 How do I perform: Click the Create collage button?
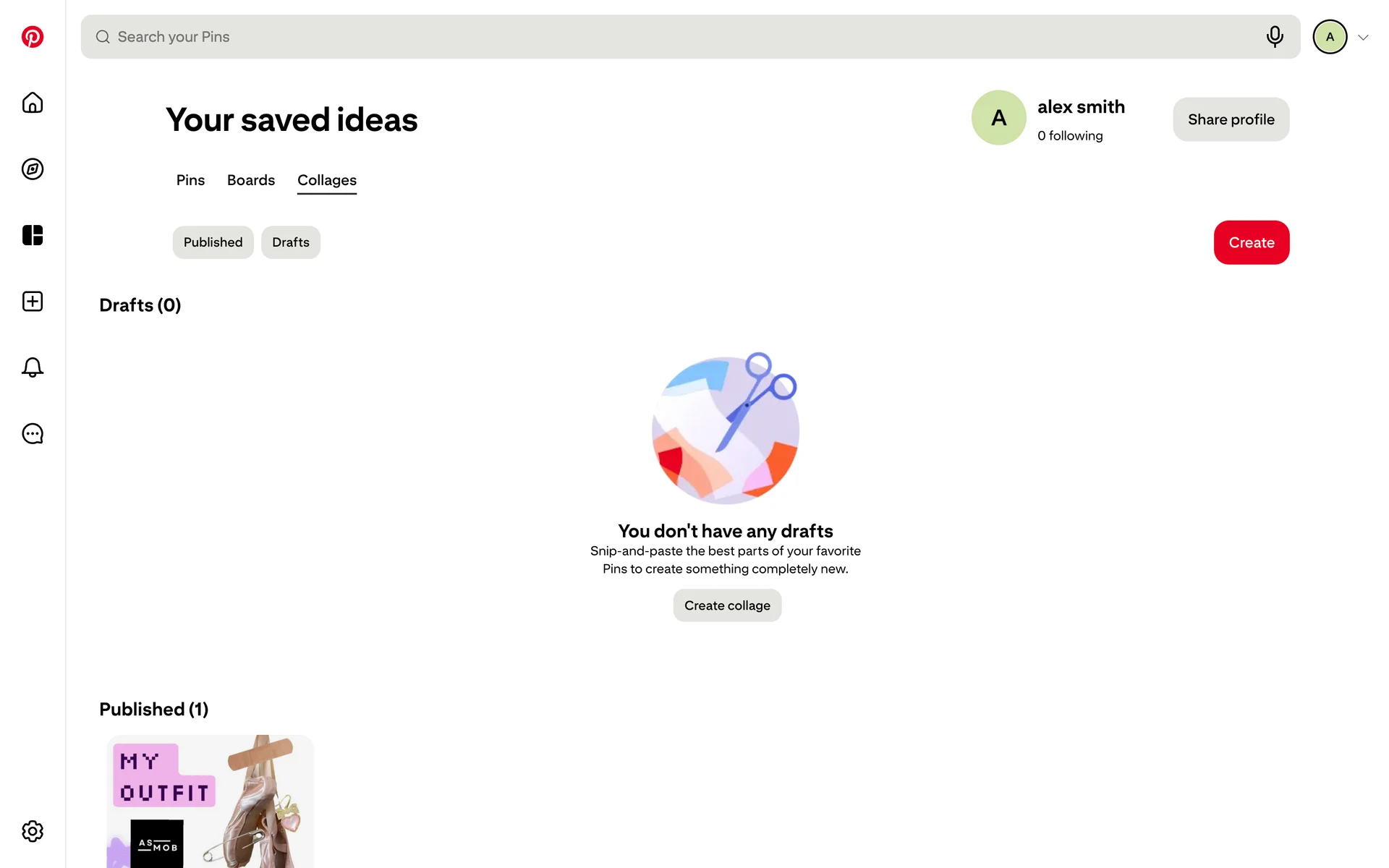tap(727, 605)
